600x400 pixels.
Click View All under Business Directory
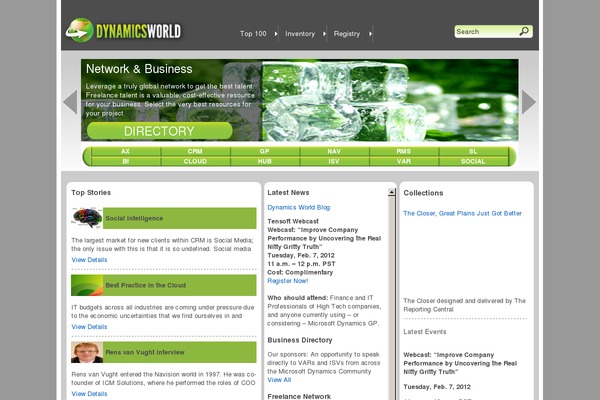[x=279, y=380]
